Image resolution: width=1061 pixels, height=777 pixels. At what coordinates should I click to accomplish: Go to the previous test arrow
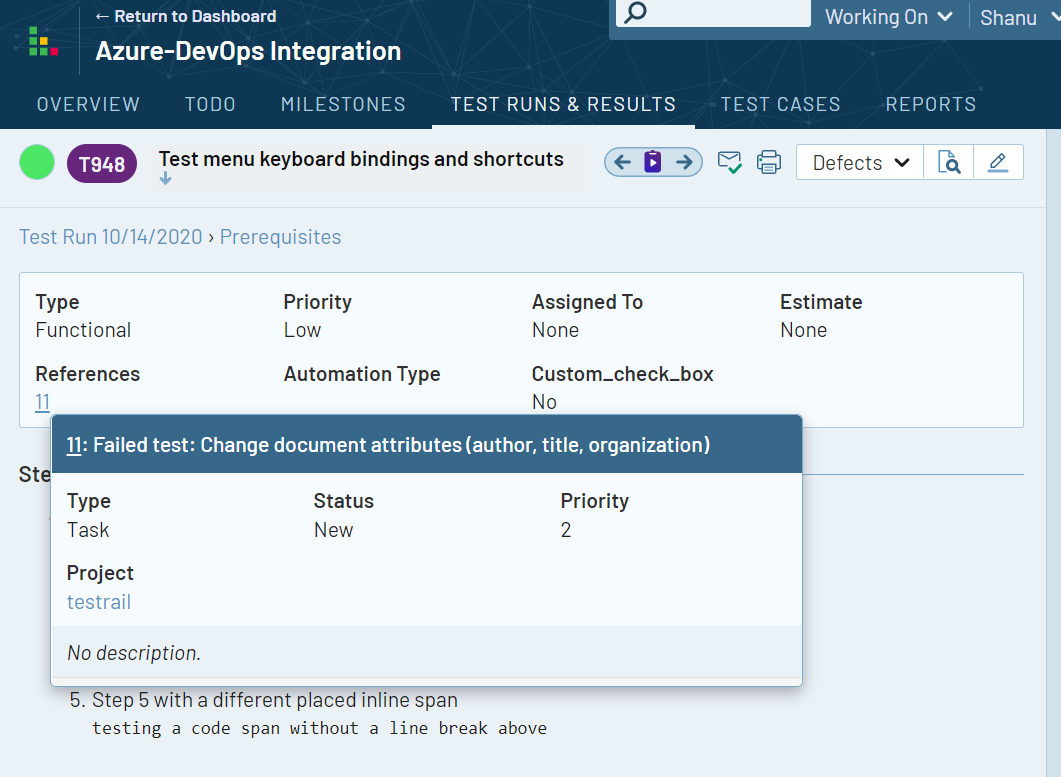[622, 162]
